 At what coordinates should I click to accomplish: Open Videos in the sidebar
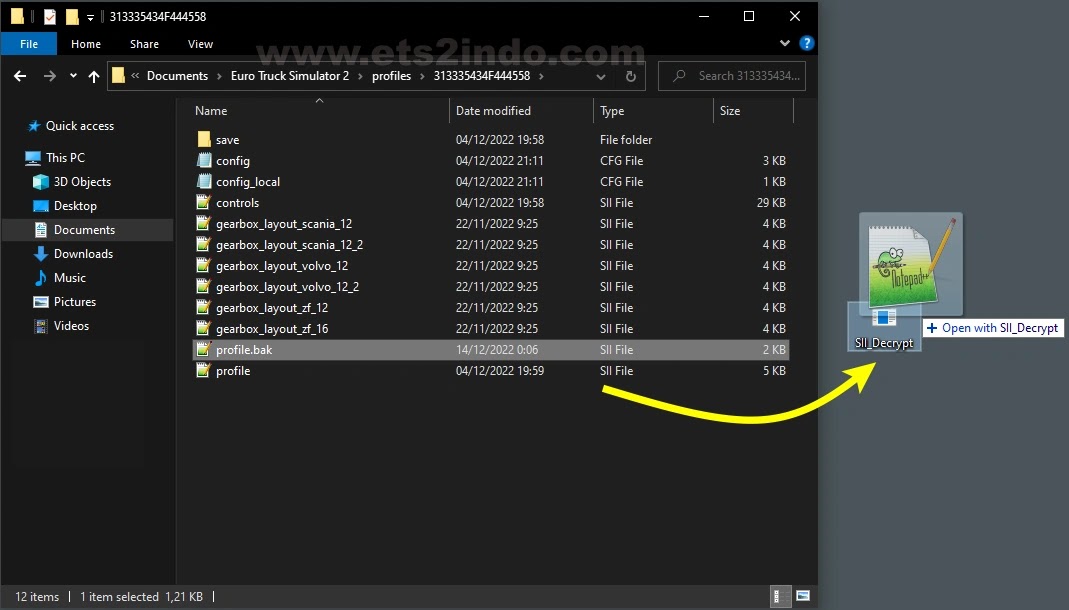coord(72,326)
